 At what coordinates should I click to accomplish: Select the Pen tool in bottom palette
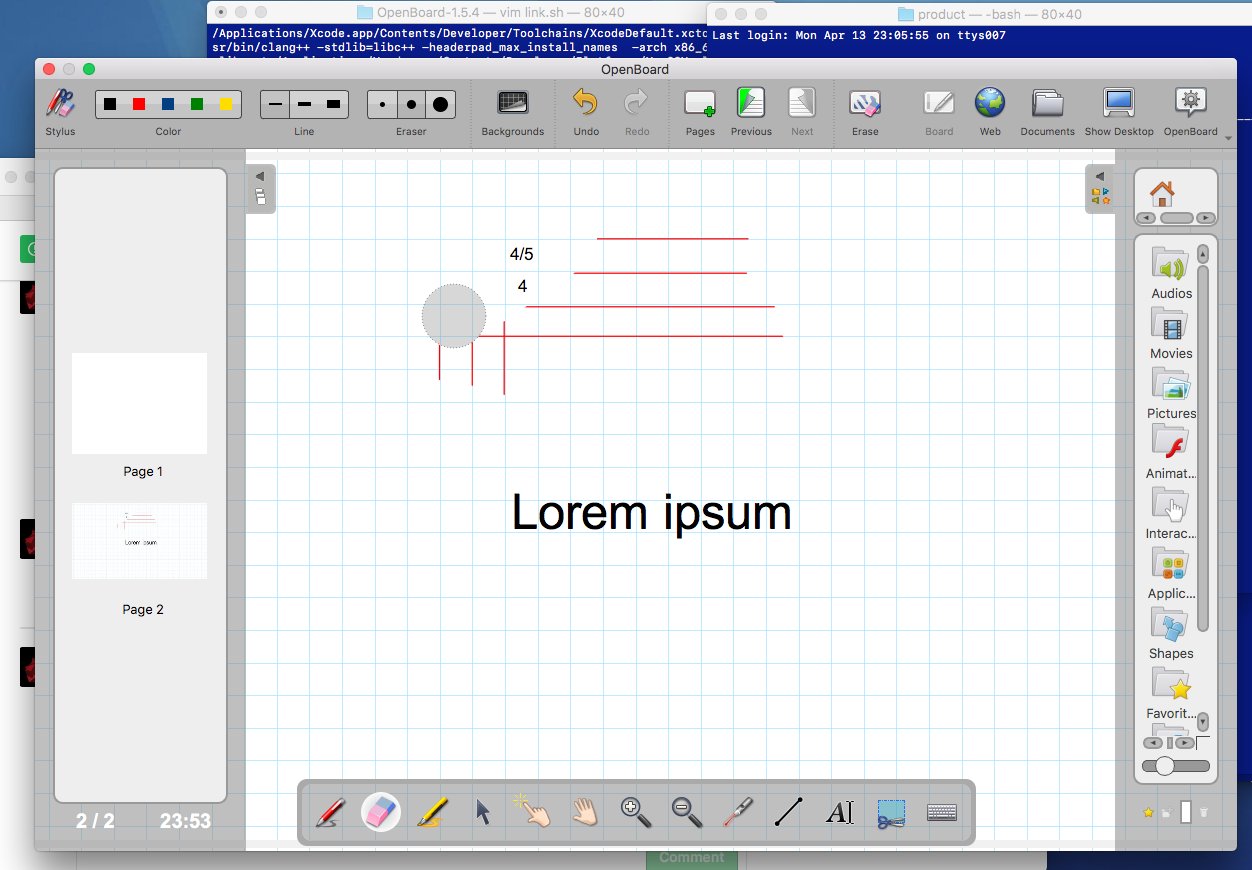[x=331, y=812]
